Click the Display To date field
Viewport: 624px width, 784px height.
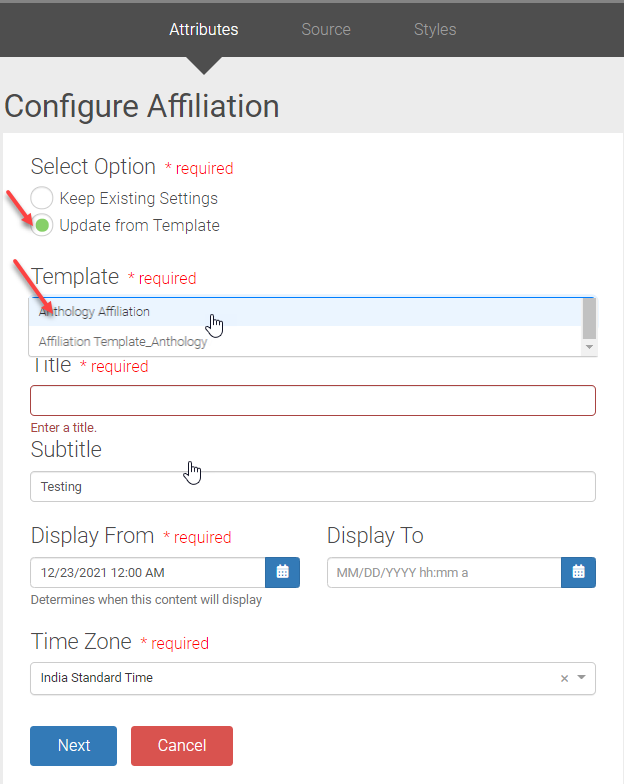pos(443,572)
